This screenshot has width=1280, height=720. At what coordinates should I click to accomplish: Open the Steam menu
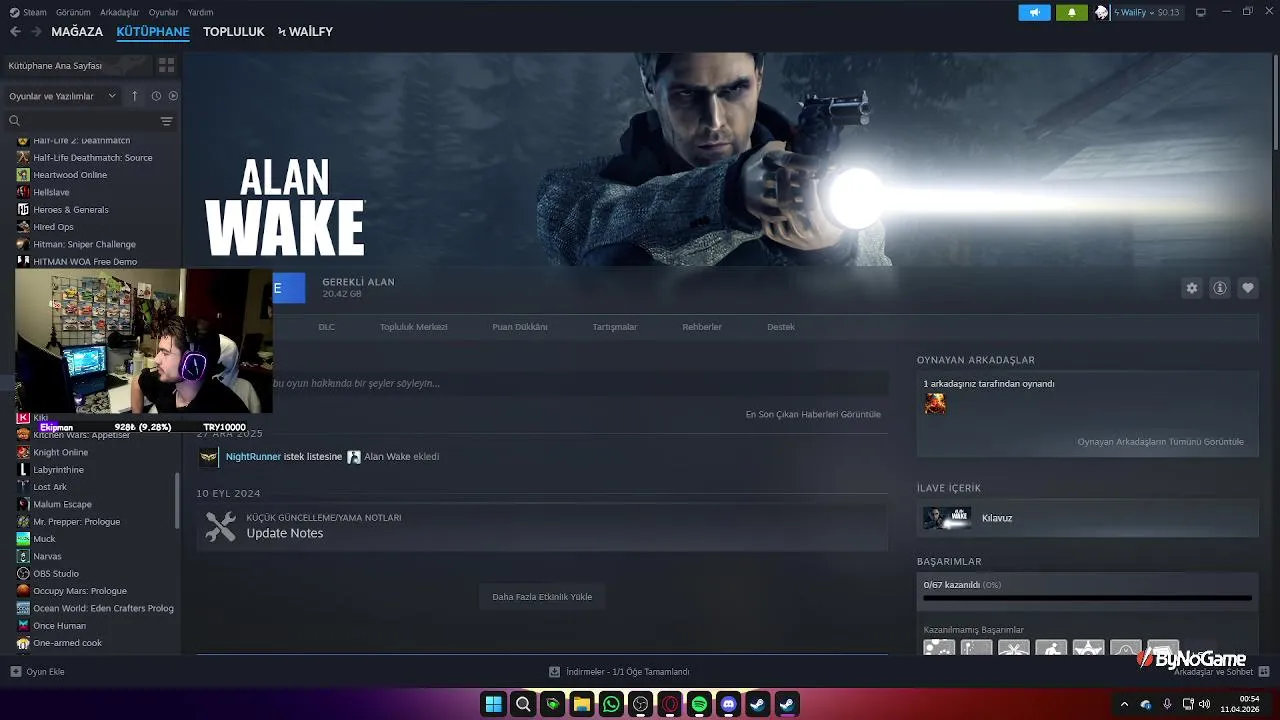(30, 12)
